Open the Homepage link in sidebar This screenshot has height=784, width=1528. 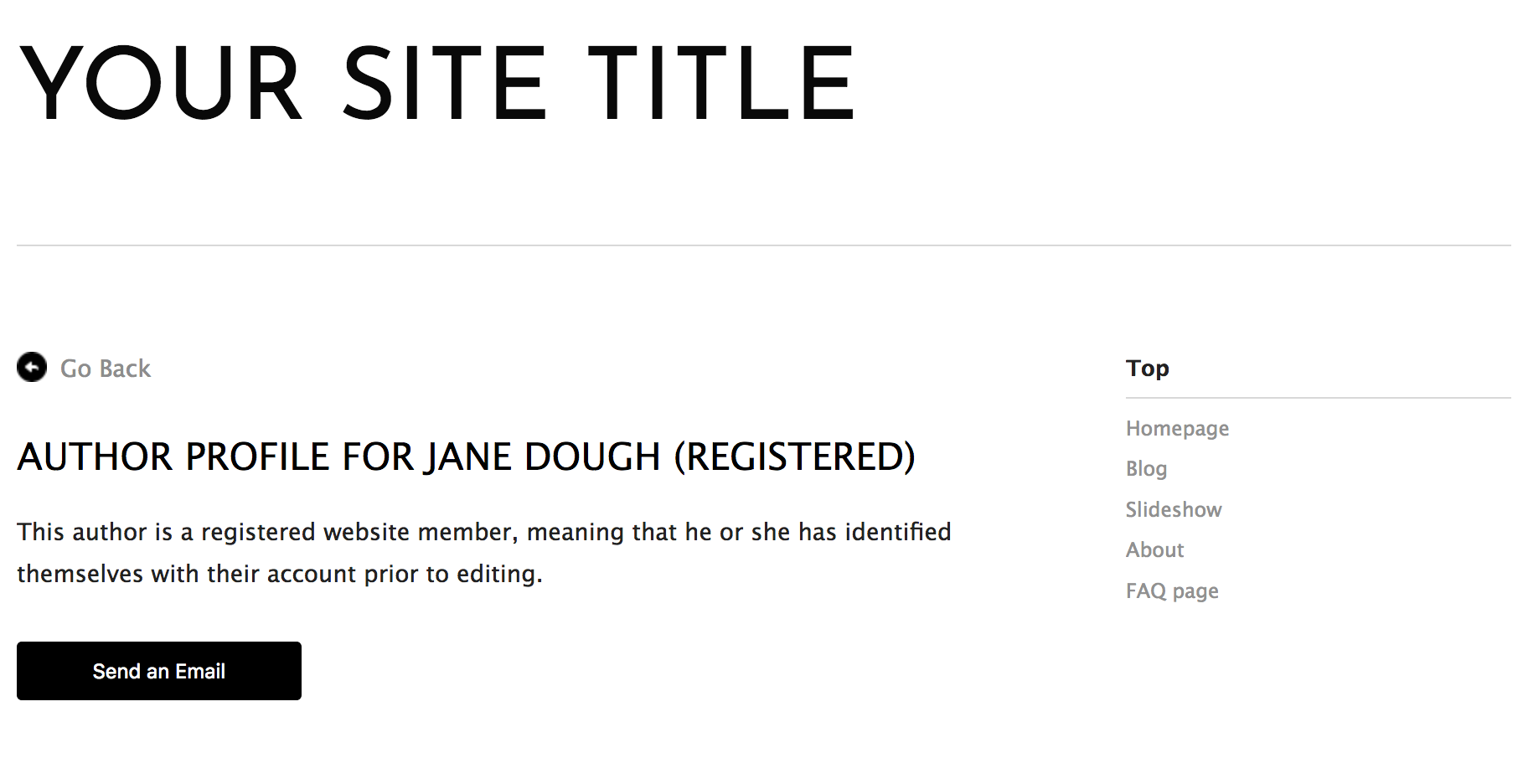[1177, 428]
